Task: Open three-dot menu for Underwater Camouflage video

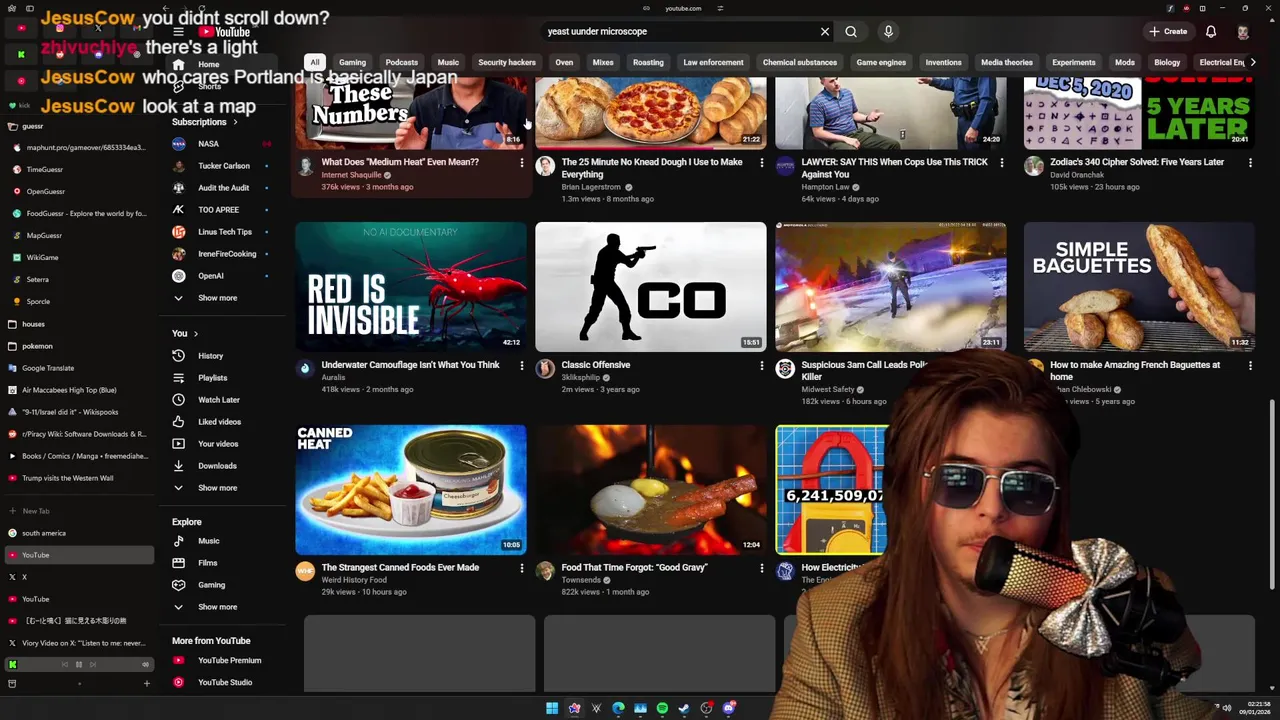Action: (521, 365)
